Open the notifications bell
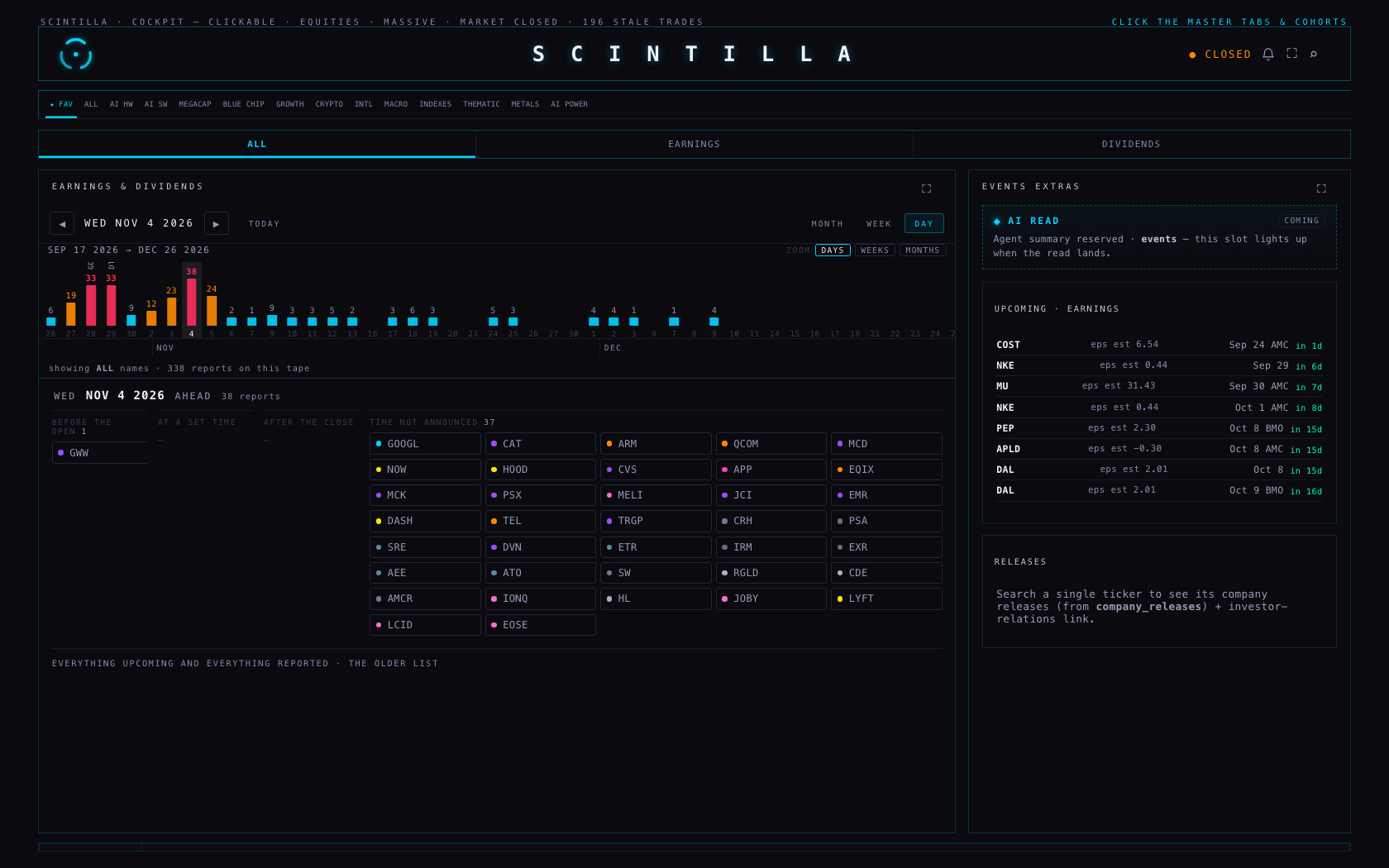This screenshot has height=868, width=1389. point(1267,54)
